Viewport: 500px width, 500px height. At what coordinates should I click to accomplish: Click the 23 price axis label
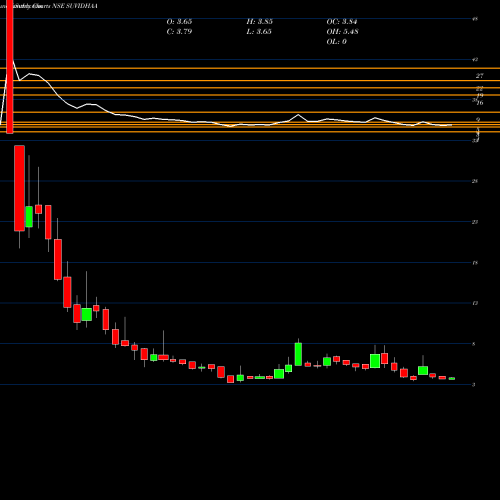pyautogui.click(x=475, y=222)
